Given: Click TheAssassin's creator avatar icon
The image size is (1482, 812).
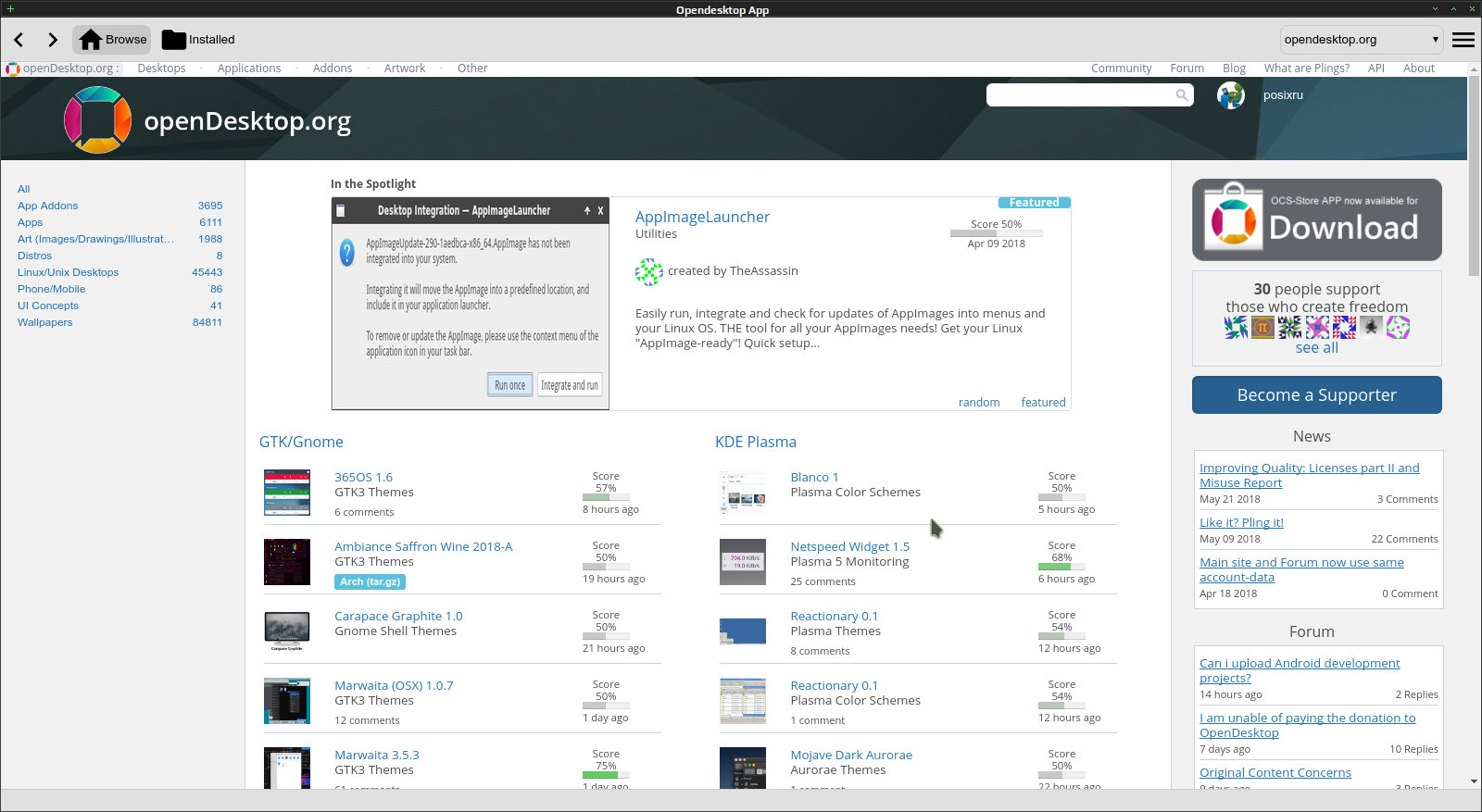Looking at the screenshot, I should coord(649,271).
